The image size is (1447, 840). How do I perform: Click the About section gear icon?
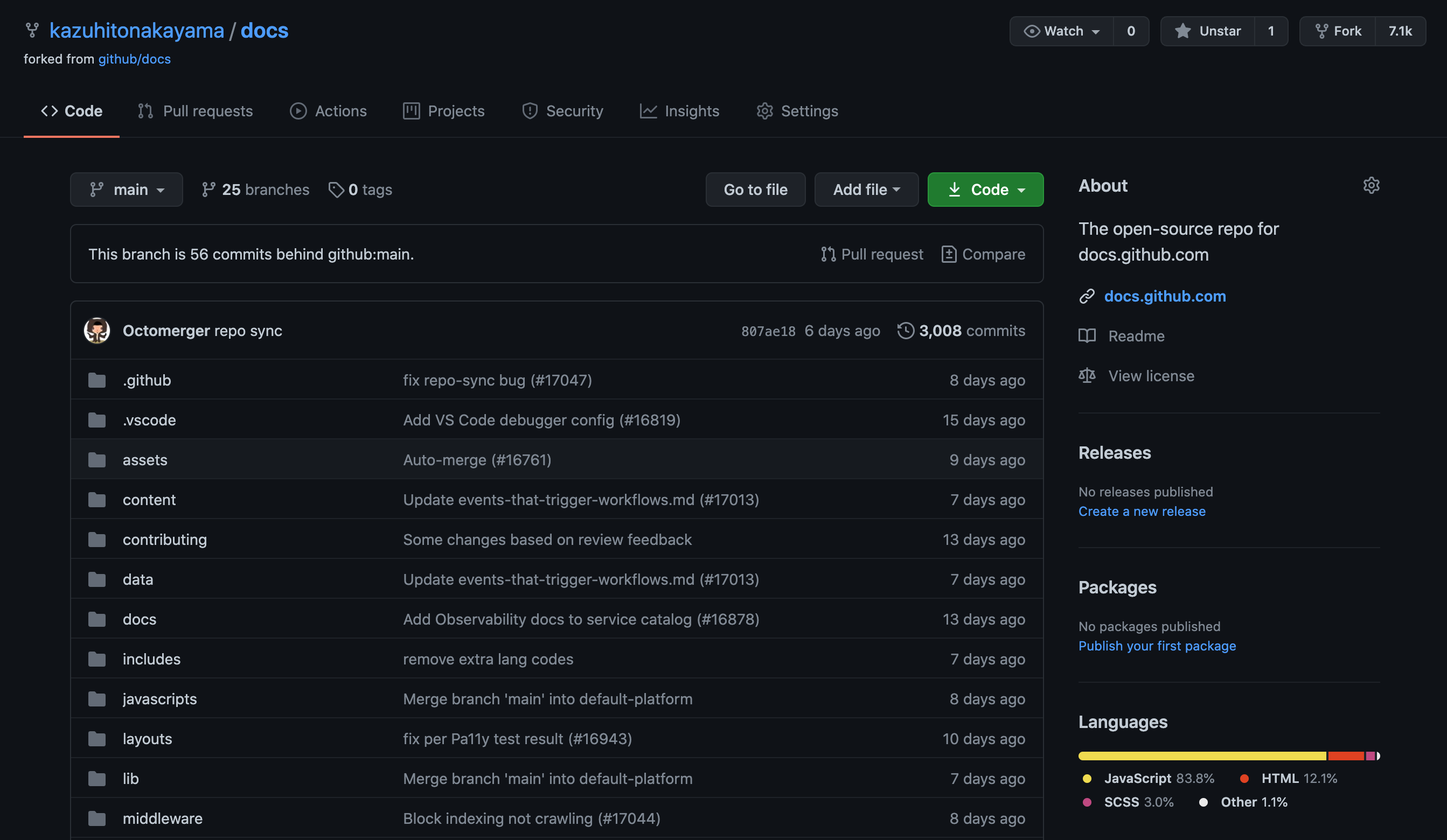1371,185
